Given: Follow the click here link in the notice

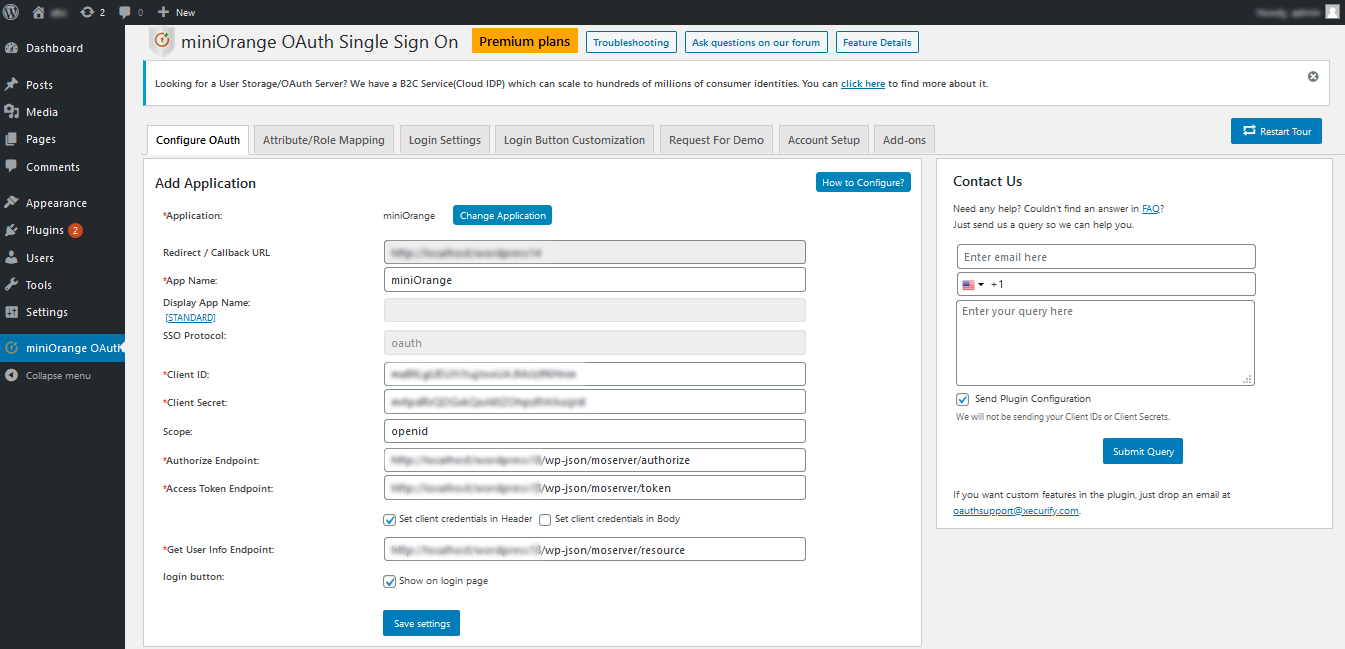Looking at the screenshot, I should (x=861, y=83).
